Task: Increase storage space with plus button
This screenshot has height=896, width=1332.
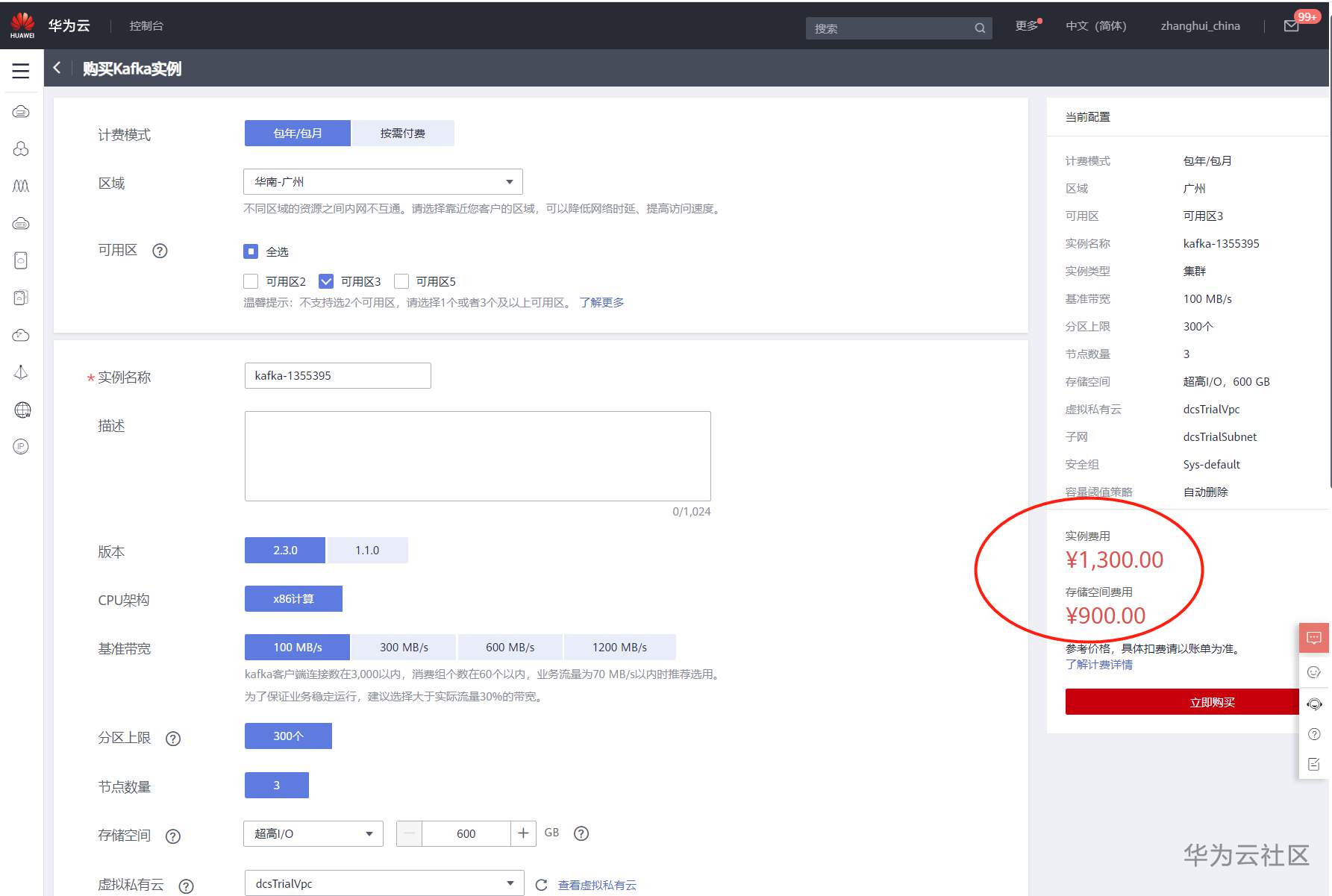Action: click(523, 833)
